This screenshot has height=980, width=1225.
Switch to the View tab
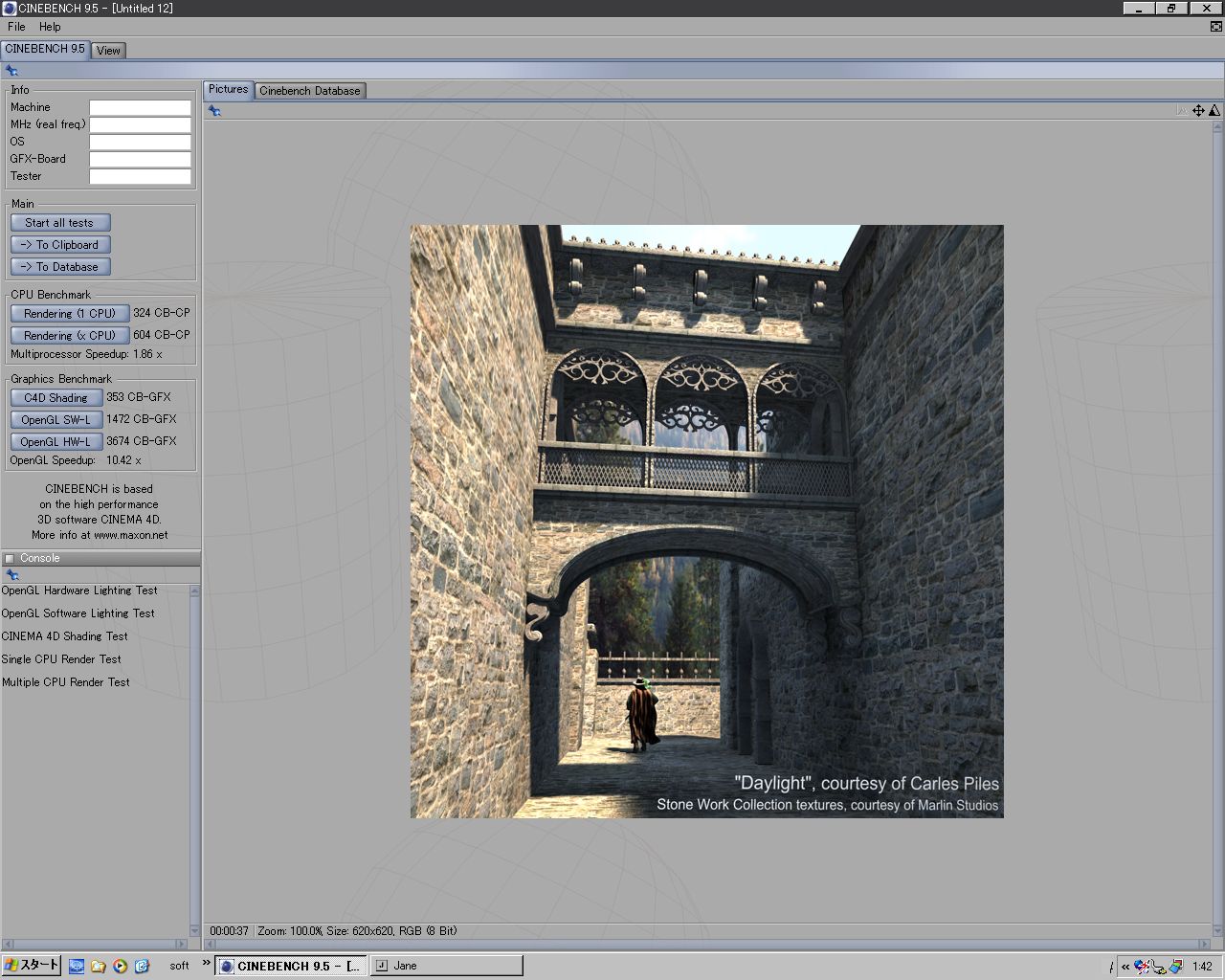(108, 50)
